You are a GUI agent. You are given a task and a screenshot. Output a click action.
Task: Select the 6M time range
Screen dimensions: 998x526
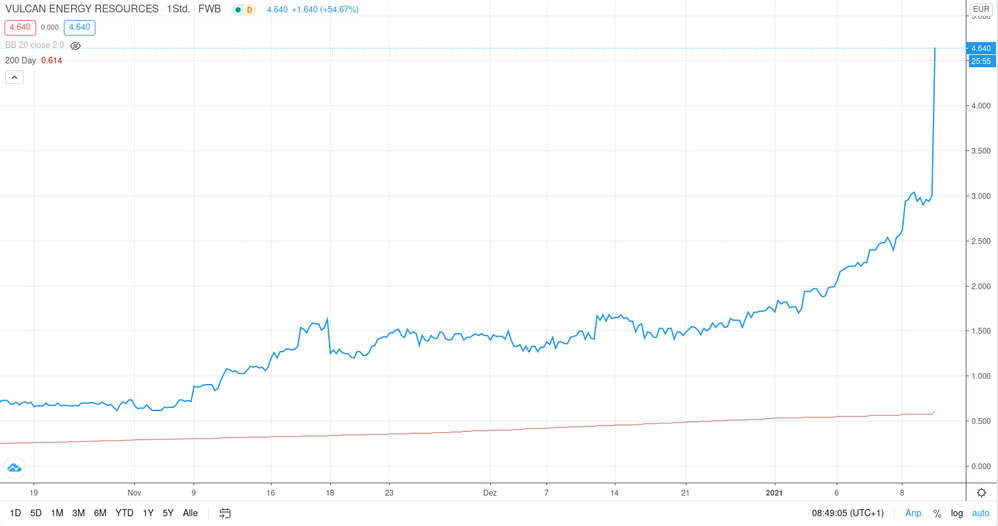[100, 513]
